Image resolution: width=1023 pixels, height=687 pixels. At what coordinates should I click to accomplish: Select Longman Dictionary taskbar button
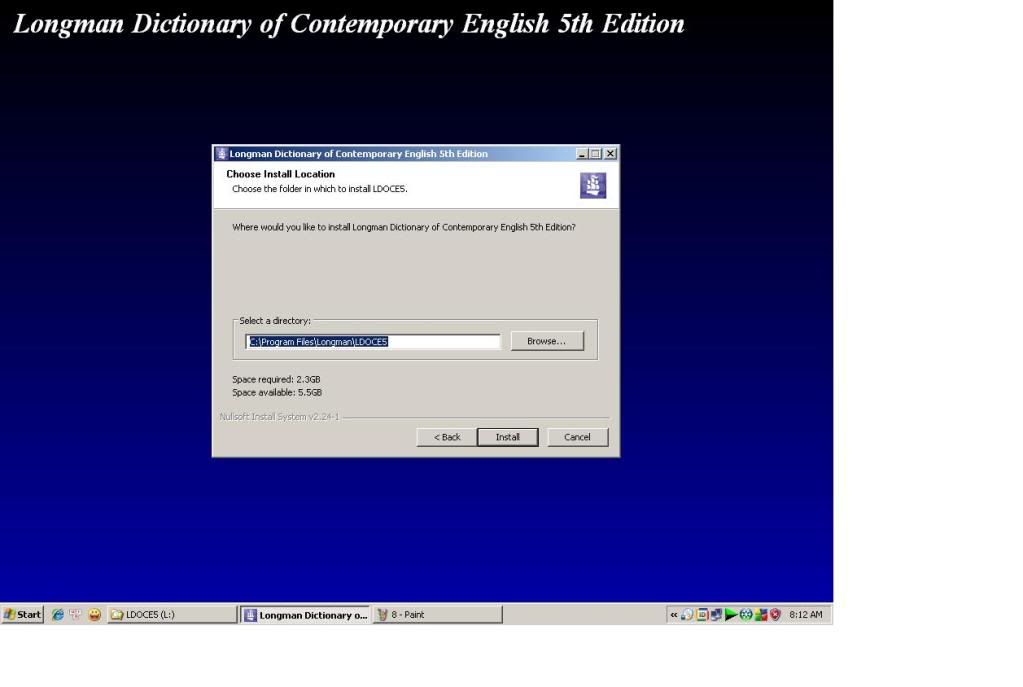pyautogui.click(x=305, y=615)
